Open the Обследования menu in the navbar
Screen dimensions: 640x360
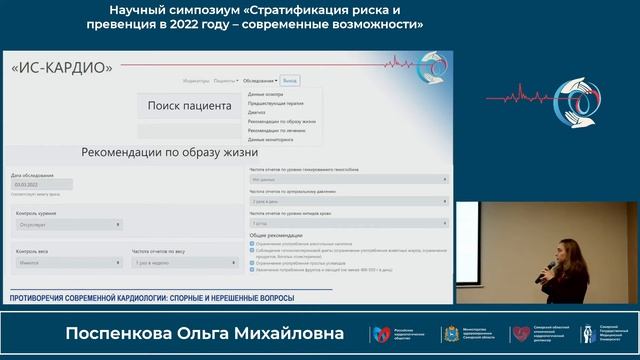pyautogui.click(x=260, y=81)
